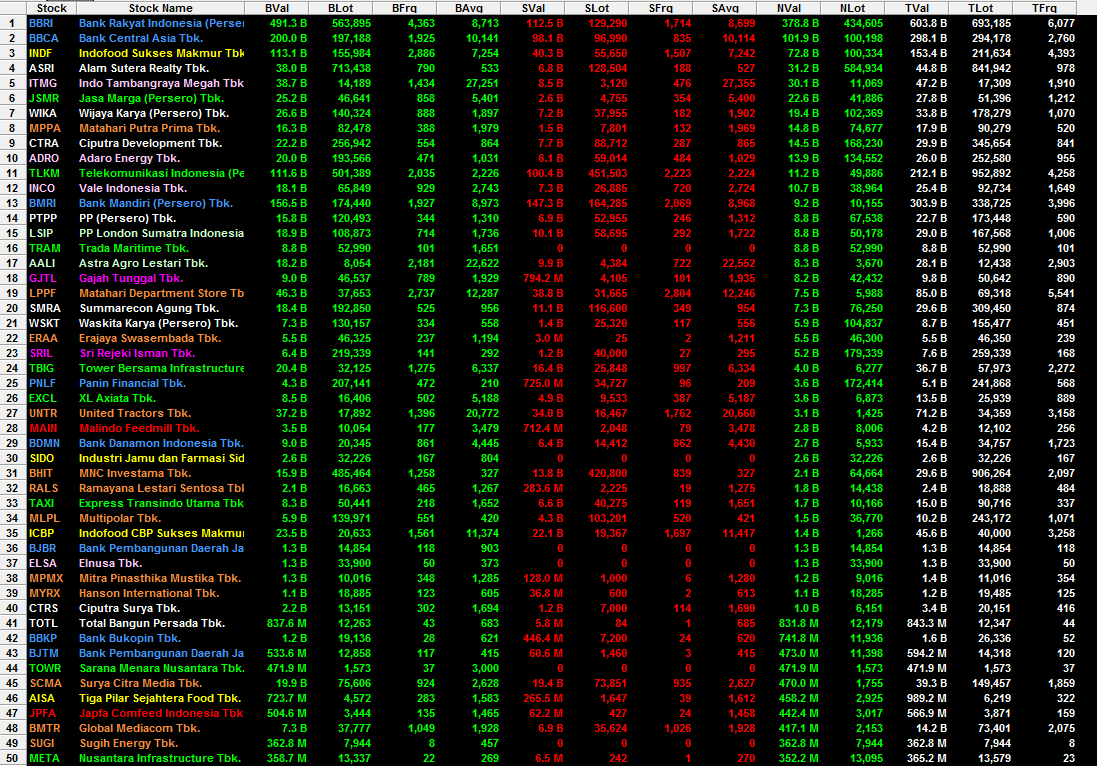Click Jasa Marga (Persero) Tbk. name
Viewport: 1097px width, 766px height.
pos(151,99)
